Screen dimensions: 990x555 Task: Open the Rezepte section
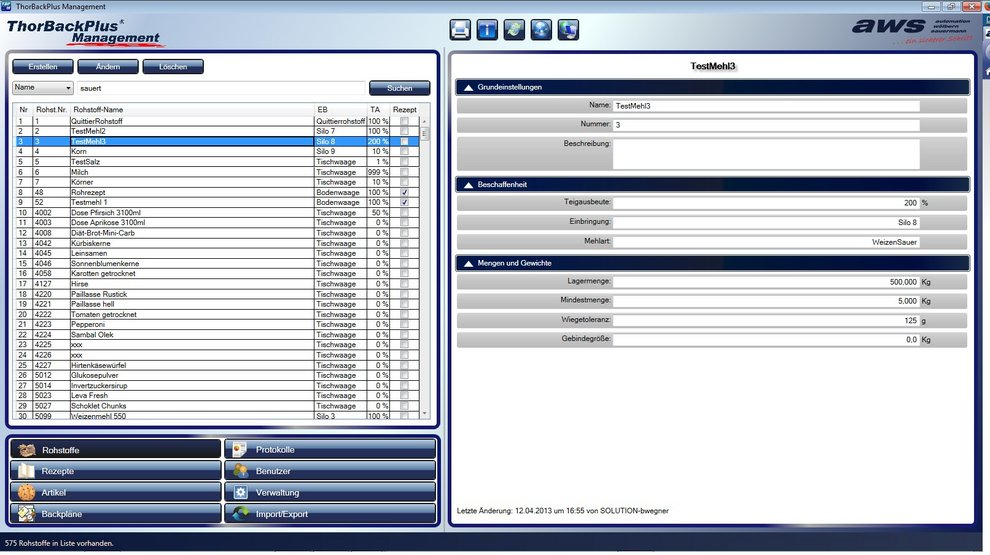click(x=116, y=471)
